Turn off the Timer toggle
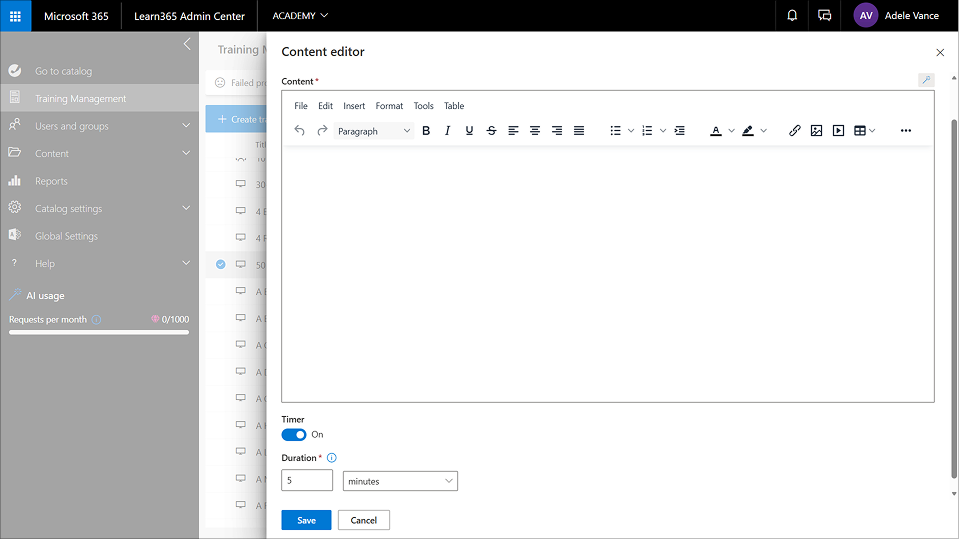 [x=293, y=435]
